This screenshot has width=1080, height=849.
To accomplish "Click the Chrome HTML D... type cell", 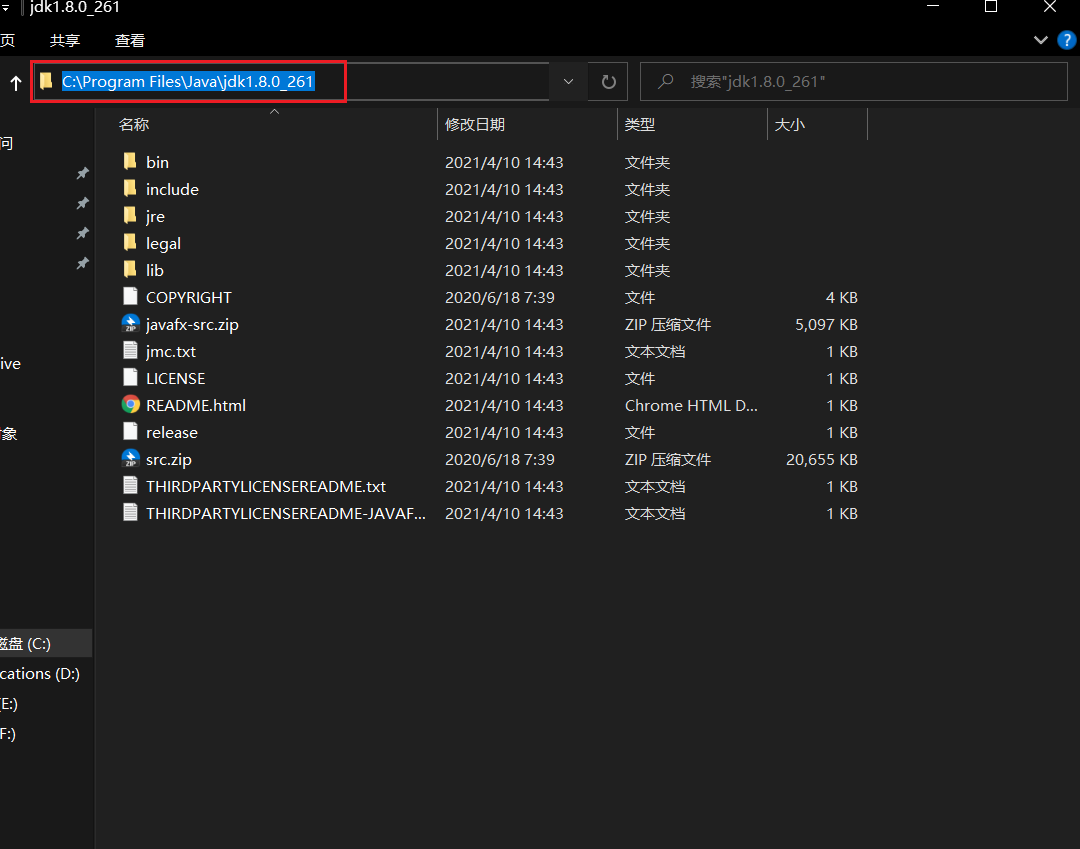I will pyautogui.click(x=691, y=406).
